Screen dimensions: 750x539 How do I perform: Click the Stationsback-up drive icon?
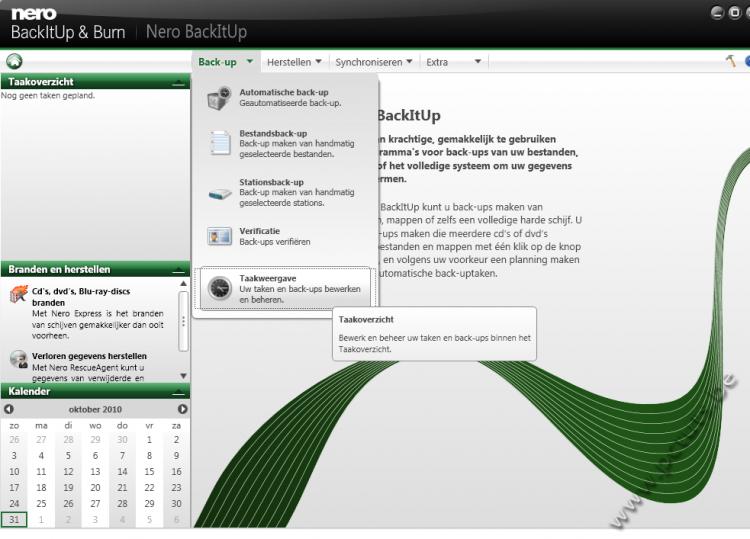pos(219,192)
